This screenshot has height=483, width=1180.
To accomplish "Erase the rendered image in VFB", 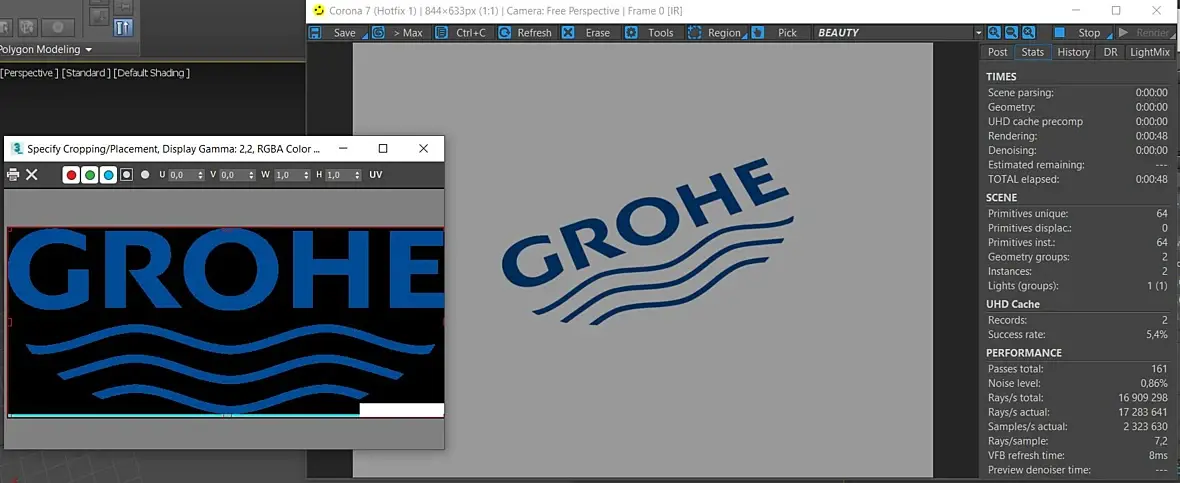I will point(588,33).
